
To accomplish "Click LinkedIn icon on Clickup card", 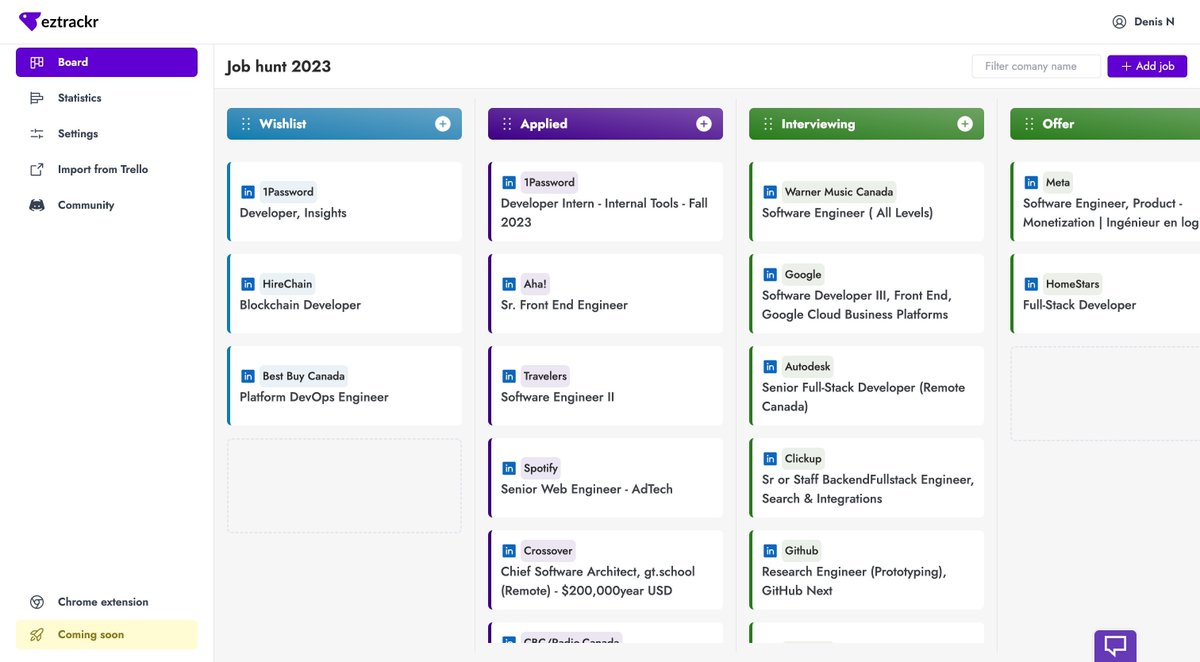I will click(770, 458).
